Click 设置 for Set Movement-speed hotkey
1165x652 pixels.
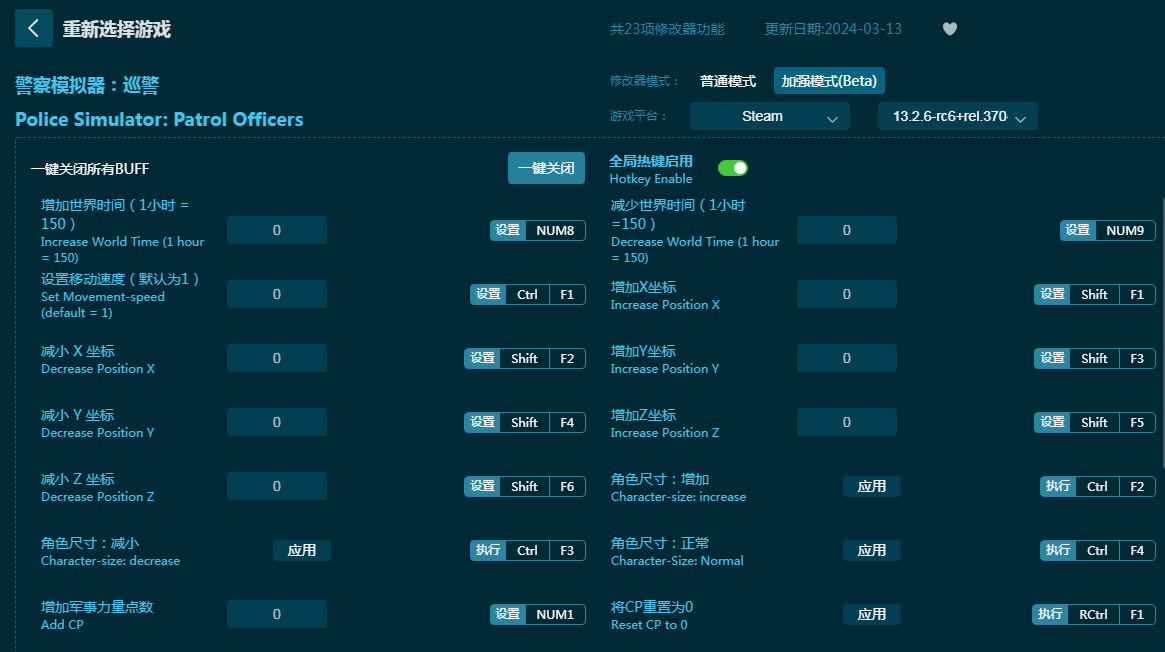[488, 294]
